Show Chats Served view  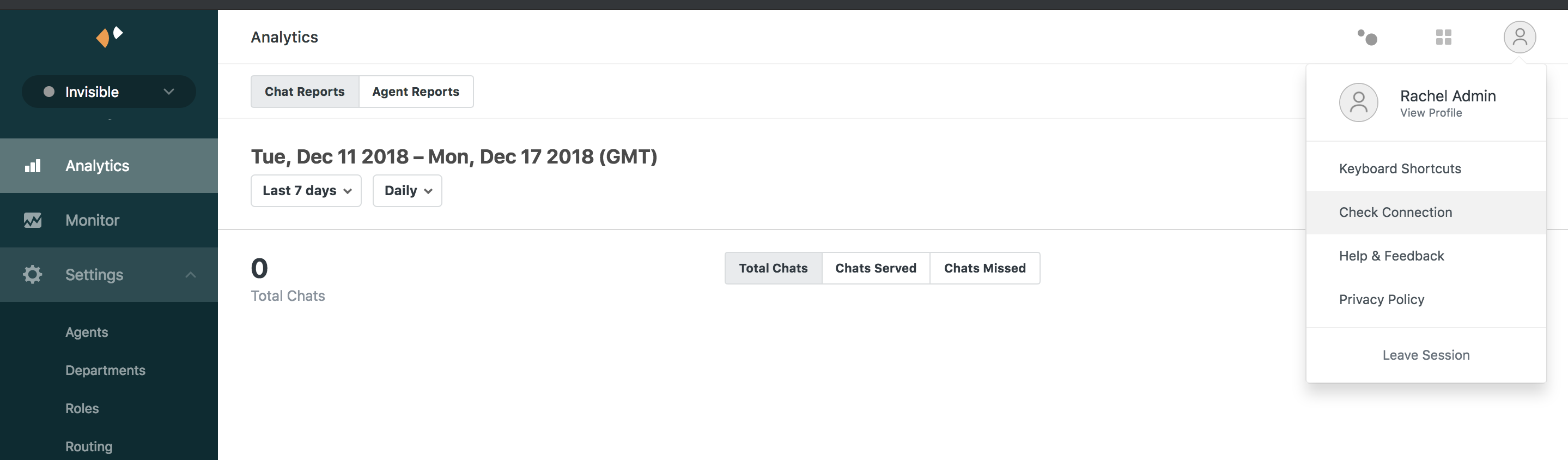pyautogui.click(x=876, y=268)
